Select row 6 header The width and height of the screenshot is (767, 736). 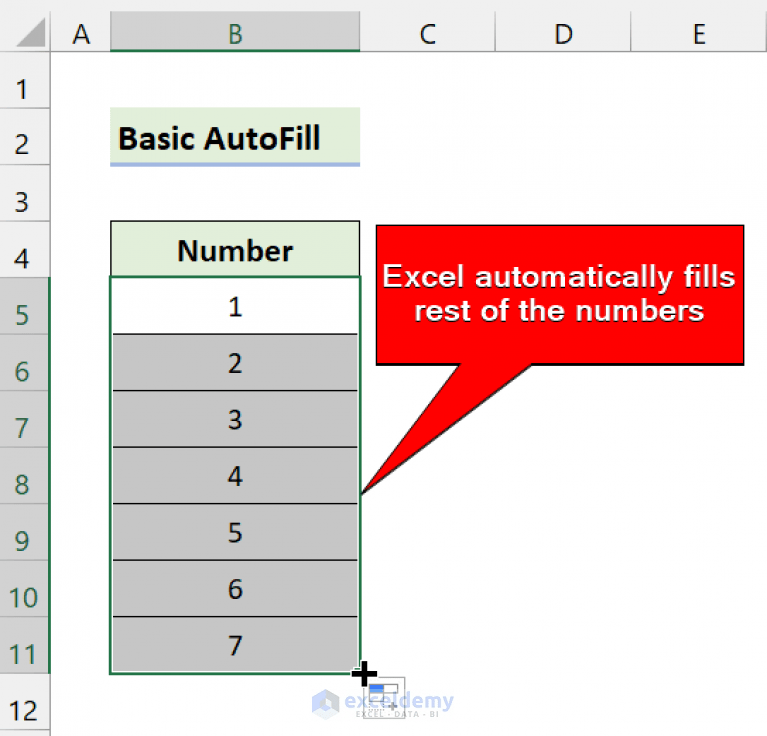(x=24, y=363)
